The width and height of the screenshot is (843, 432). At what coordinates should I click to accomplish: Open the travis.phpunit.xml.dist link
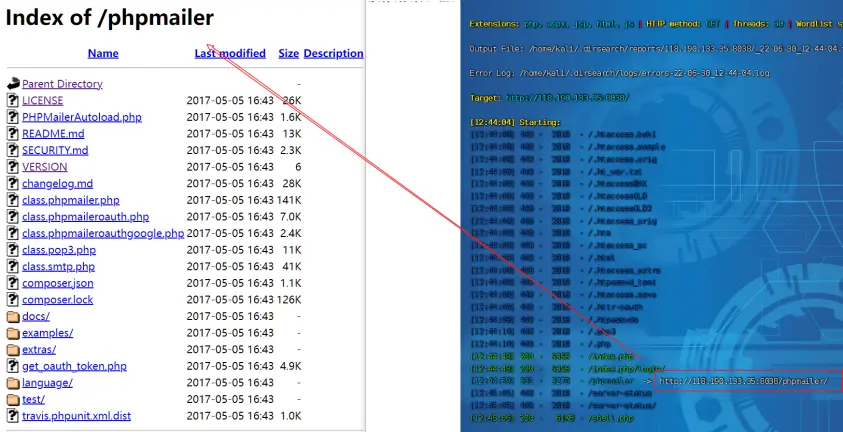click(x=77, y=416)
